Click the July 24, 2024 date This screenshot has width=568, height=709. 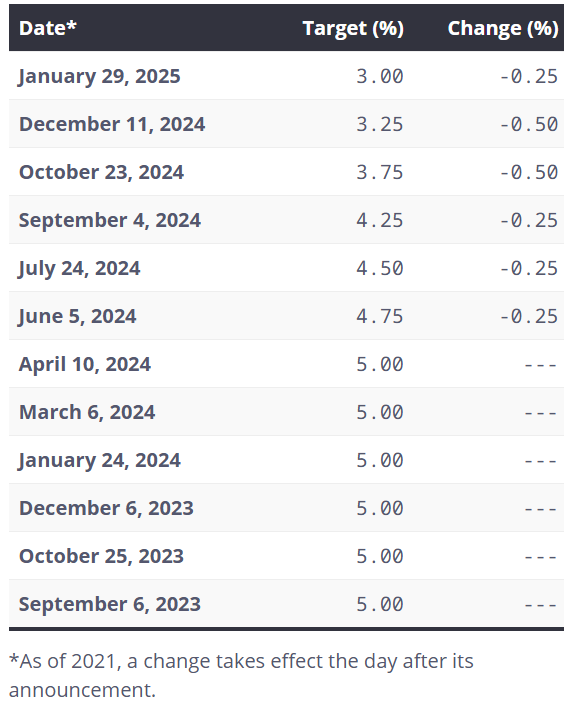coord(79,269)
